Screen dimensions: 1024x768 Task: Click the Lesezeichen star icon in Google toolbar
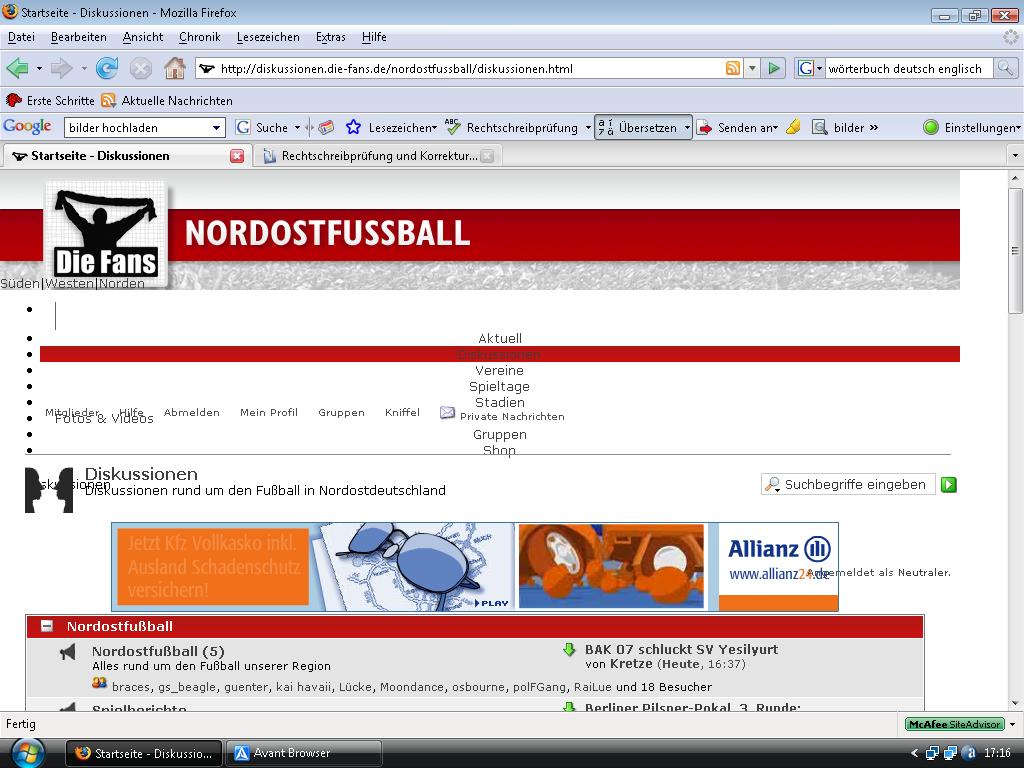[353, 127]
